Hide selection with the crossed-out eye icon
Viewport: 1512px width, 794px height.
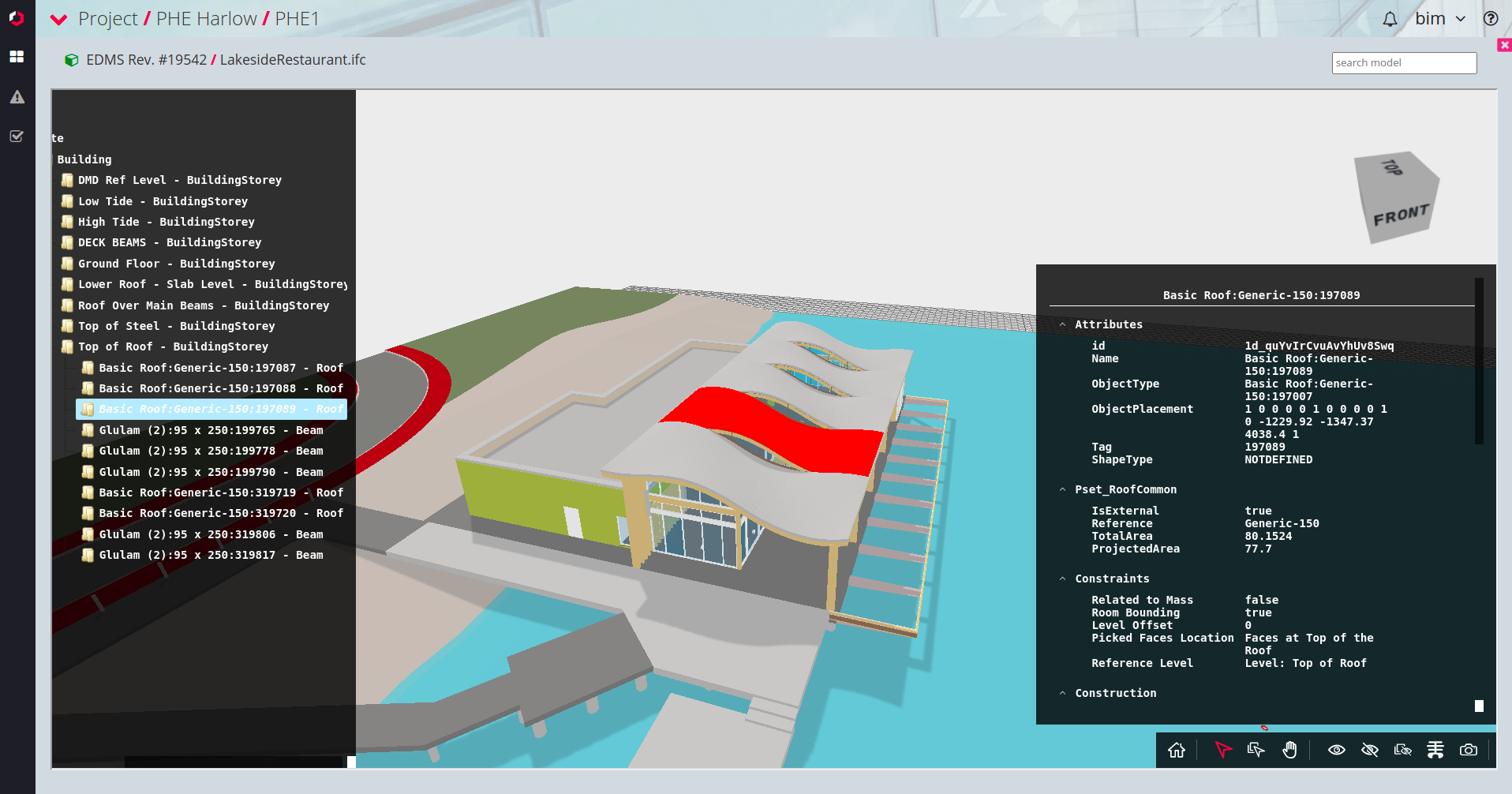[1369, 750]
